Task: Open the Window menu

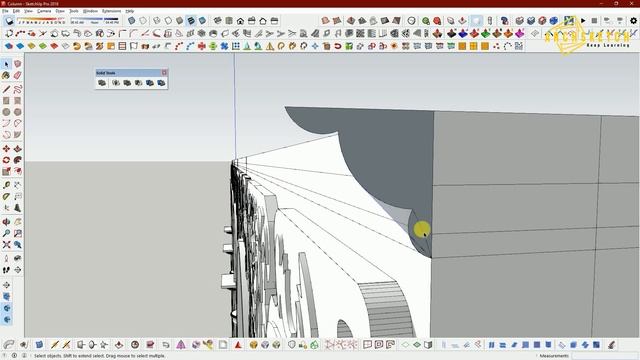Action: (90, 11)
